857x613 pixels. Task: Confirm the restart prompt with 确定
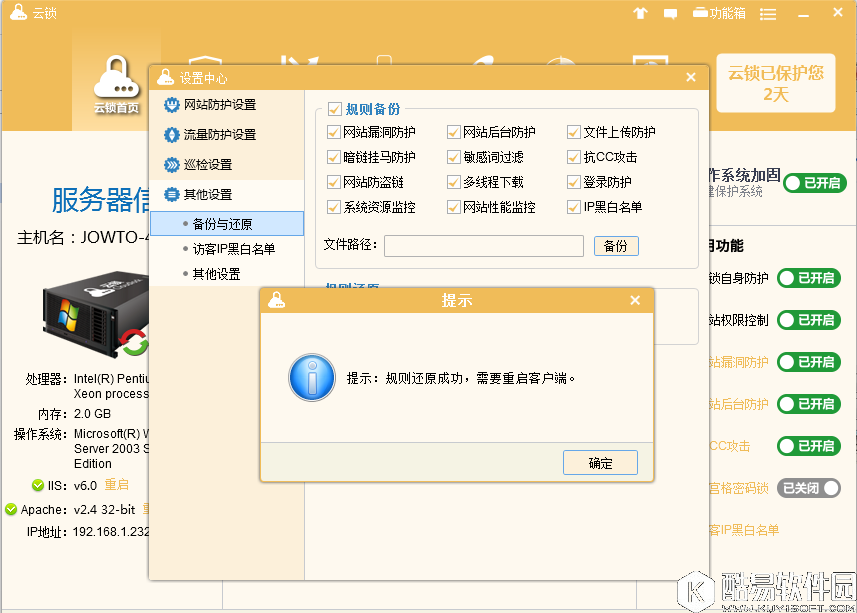(x=599, y=462)
